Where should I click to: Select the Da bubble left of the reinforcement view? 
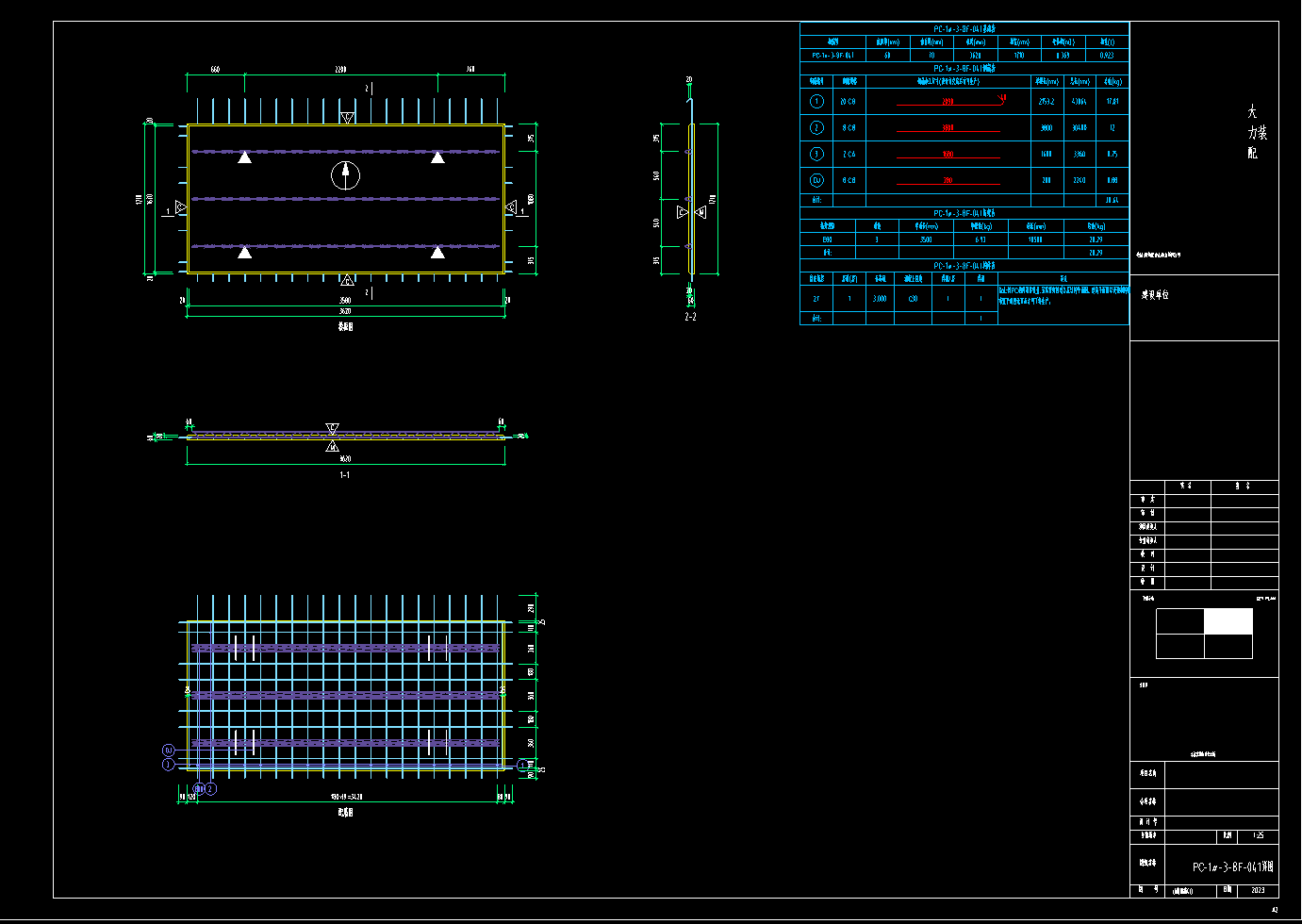click(169, 751)
